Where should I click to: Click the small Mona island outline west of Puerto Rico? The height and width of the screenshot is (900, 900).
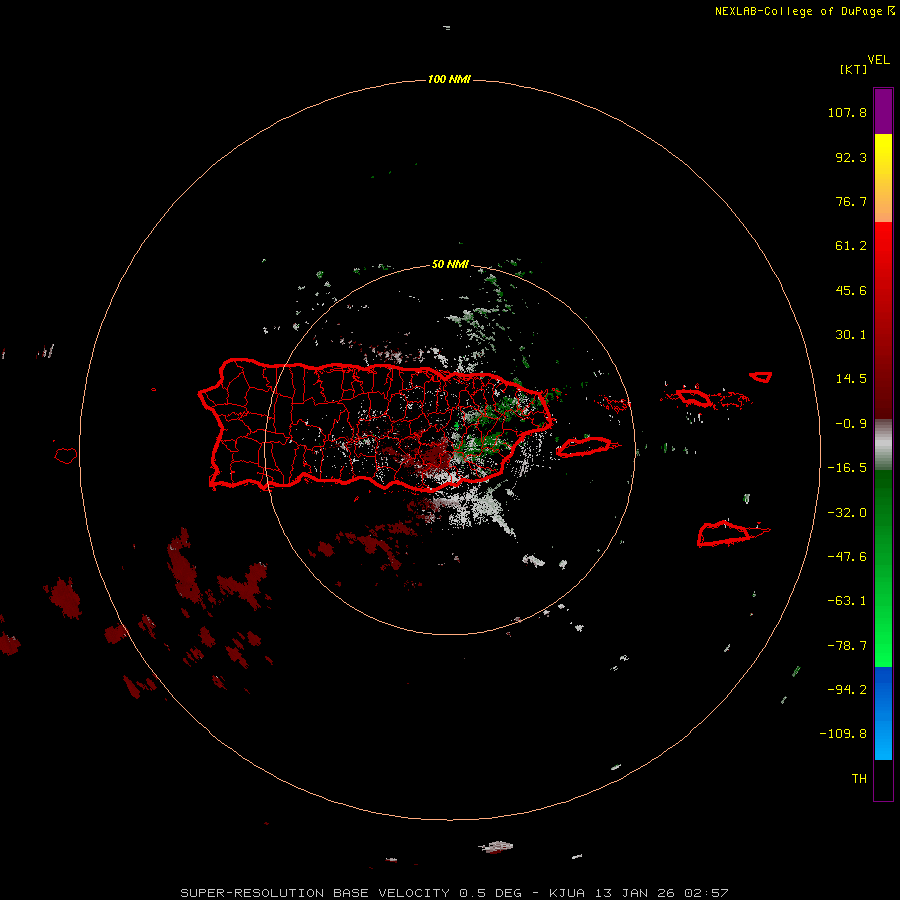(66, 455)
